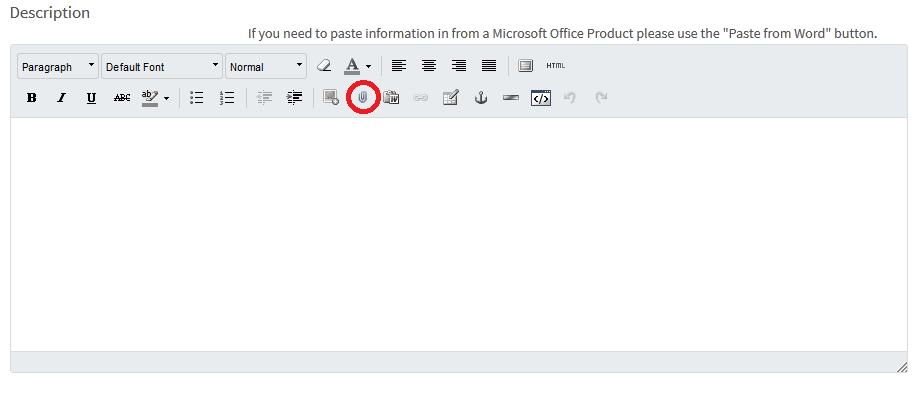Insert a horizontal rule line

(x=511, y=98)
